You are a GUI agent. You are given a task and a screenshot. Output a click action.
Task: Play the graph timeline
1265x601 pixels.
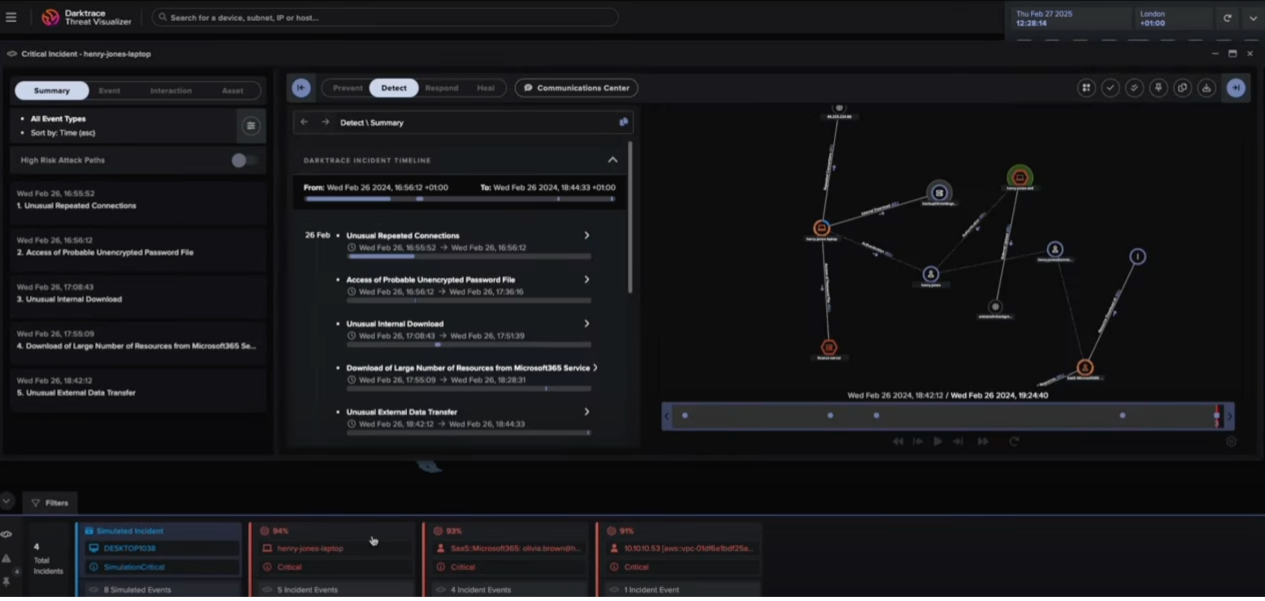937,441
